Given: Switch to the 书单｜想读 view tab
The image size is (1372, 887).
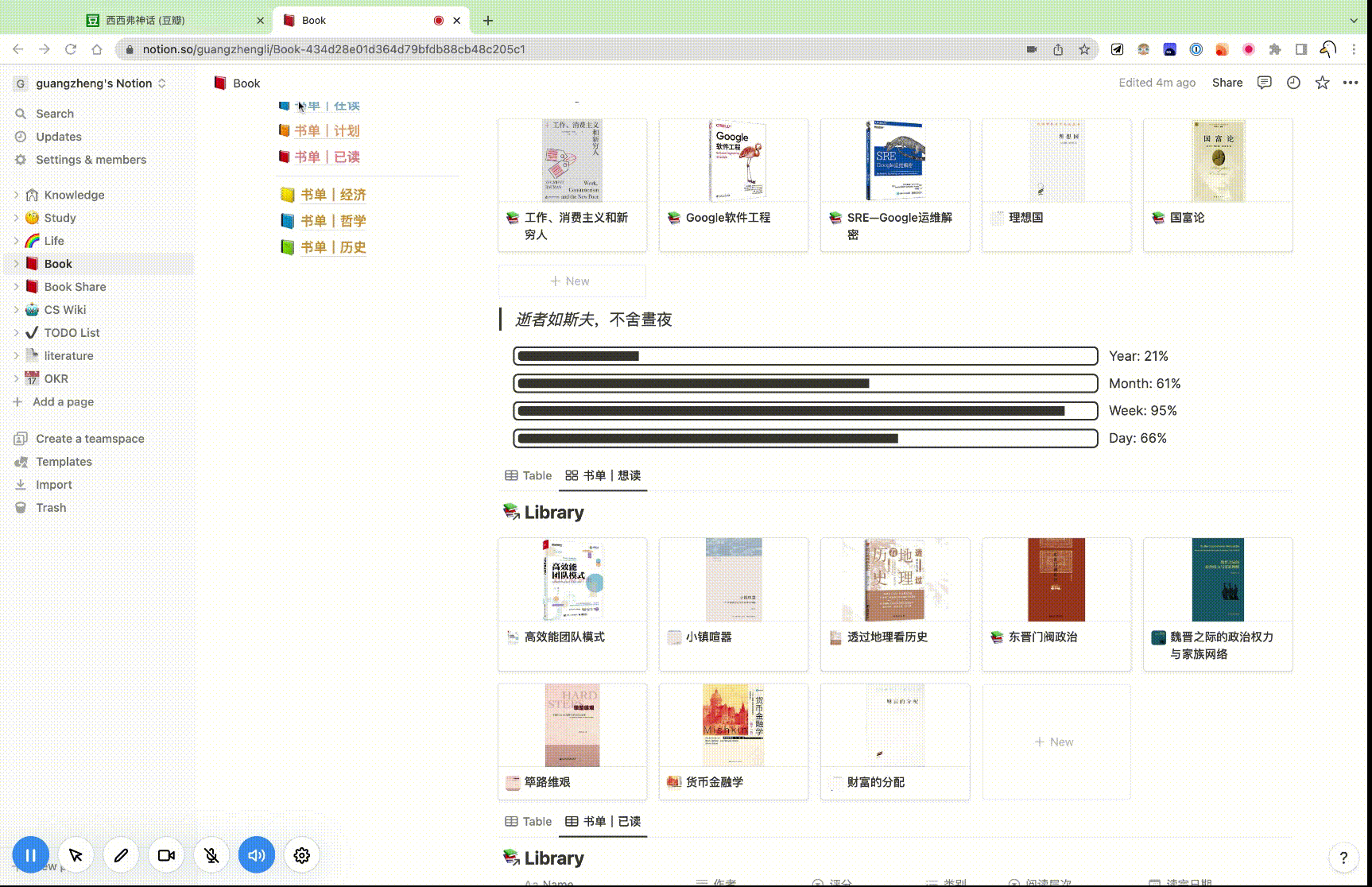Looking at the screenshot, I should [603, 475].
